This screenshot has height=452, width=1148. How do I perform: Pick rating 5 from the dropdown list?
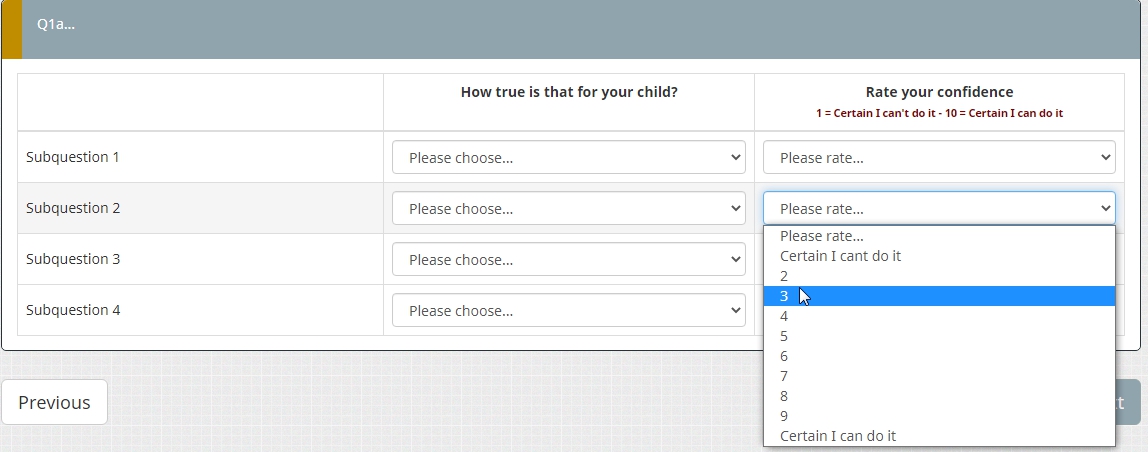pos(938,336)
